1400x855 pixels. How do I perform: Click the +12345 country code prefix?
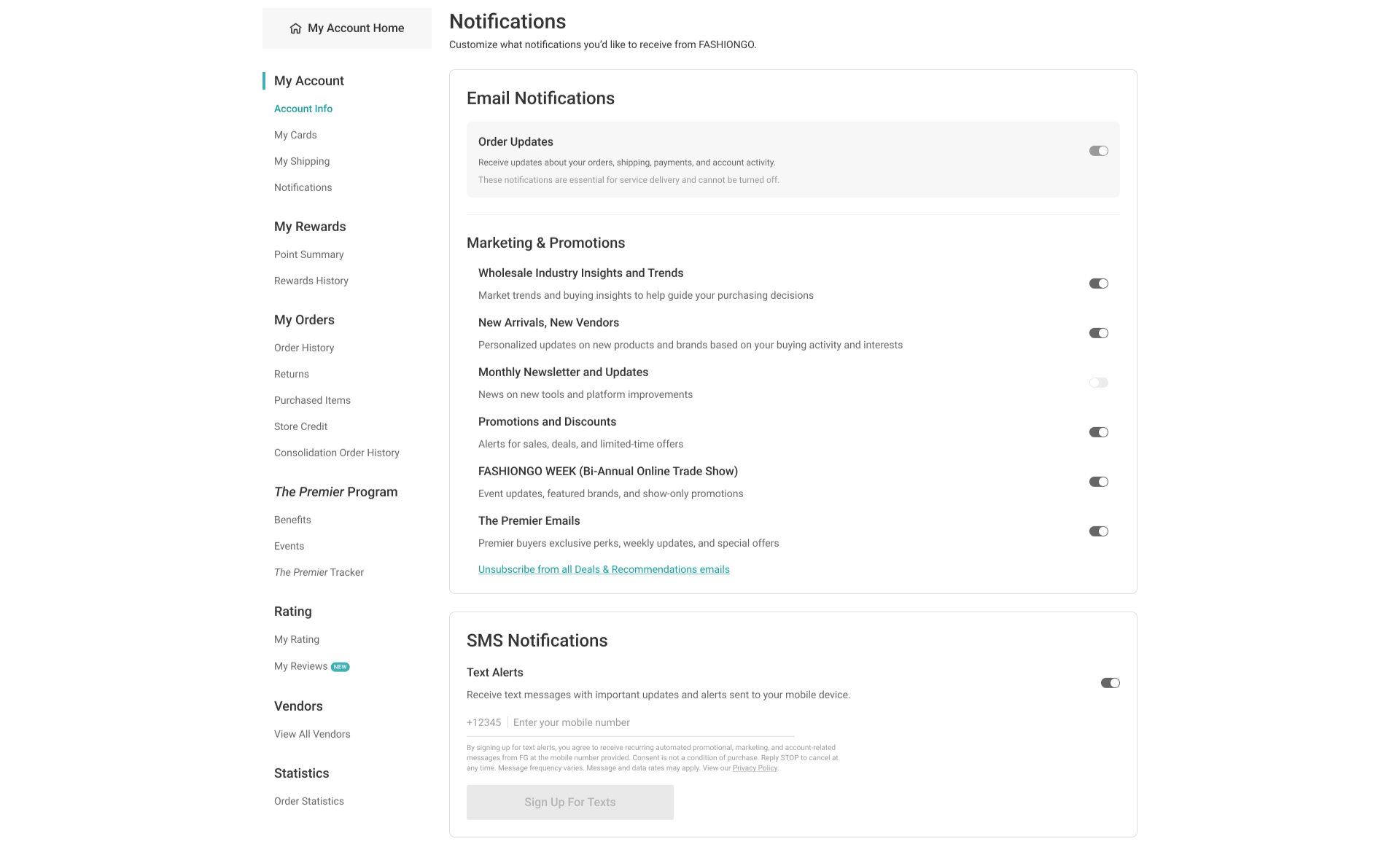tap(483, 722)
